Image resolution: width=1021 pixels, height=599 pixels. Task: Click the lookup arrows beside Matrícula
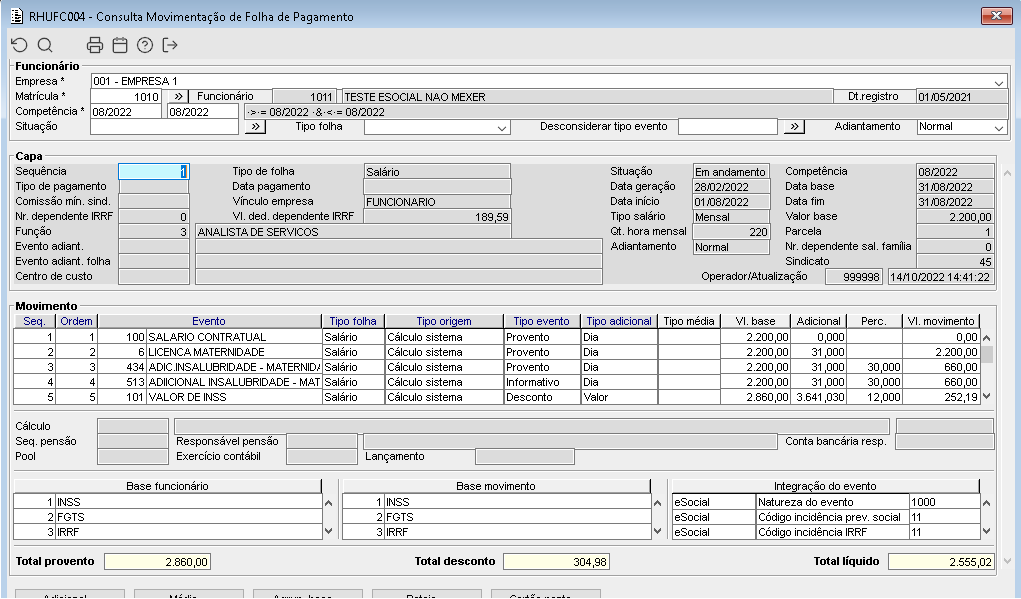(175, 97)
